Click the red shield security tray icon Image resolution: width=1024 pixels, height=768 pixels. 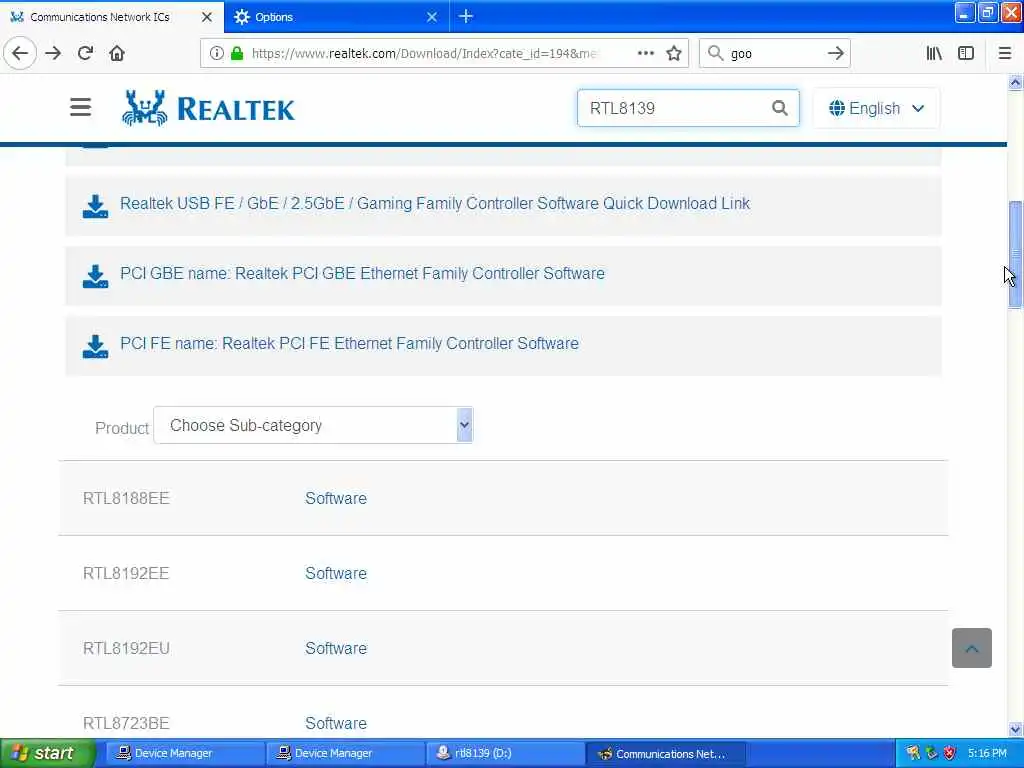pos(949,753)
